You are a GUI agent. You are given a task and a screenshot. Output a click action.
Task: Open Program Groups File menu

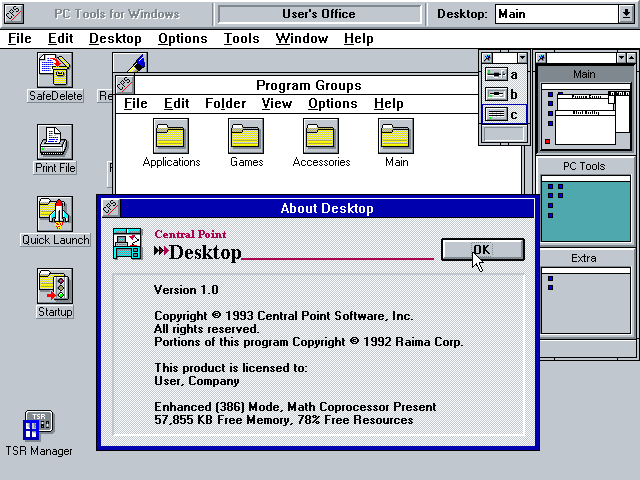pyautogui.click(x=136, y=104)
